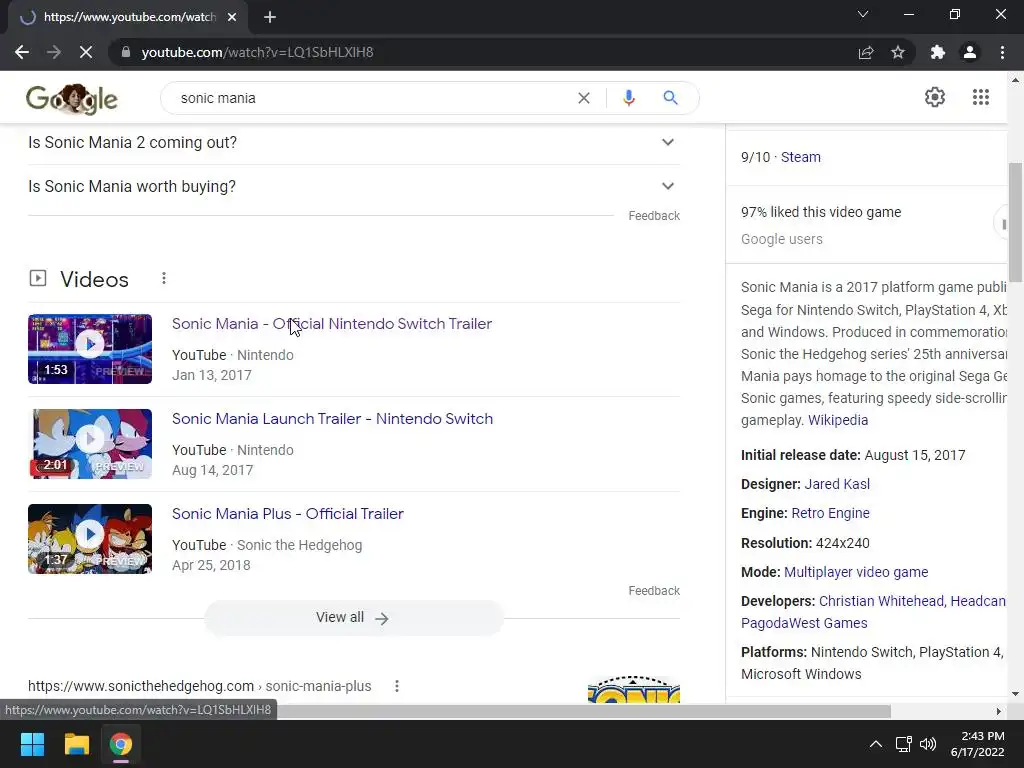Image resolution: width=1024 pixels, height=768 pixels.
Task: Open the Christian Whitehead developer link
Action: coord(882,601)
